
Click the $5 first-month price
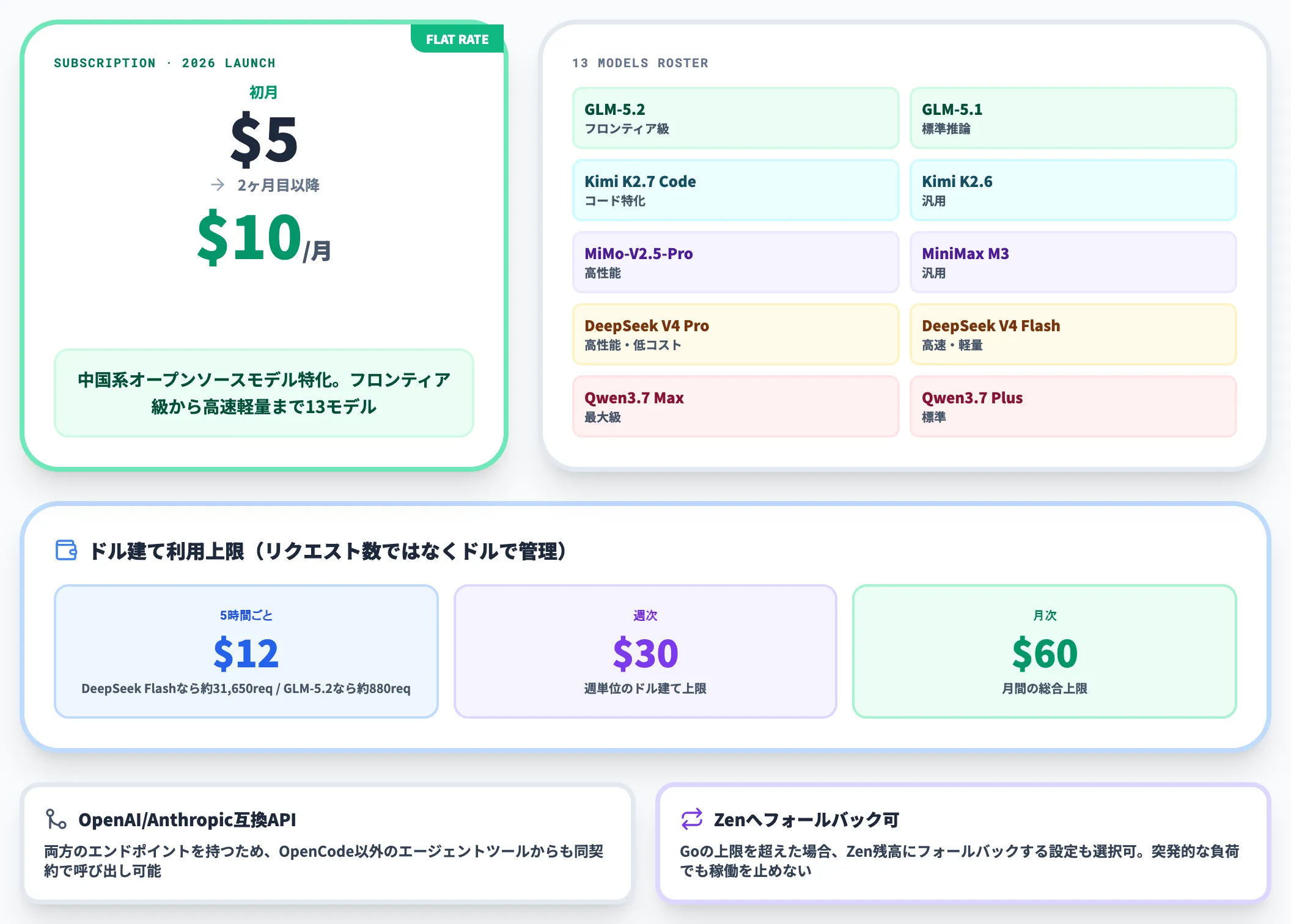pyautogui.click(x=264, y=140)
